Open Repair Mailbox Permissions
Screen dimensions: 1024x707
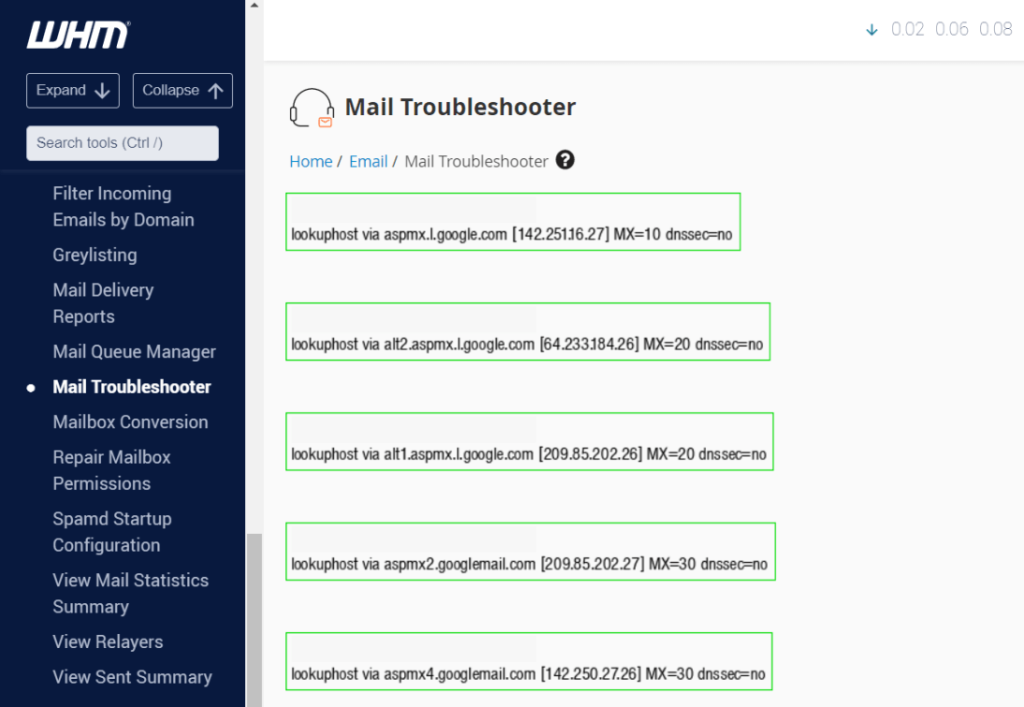point(112,470)
